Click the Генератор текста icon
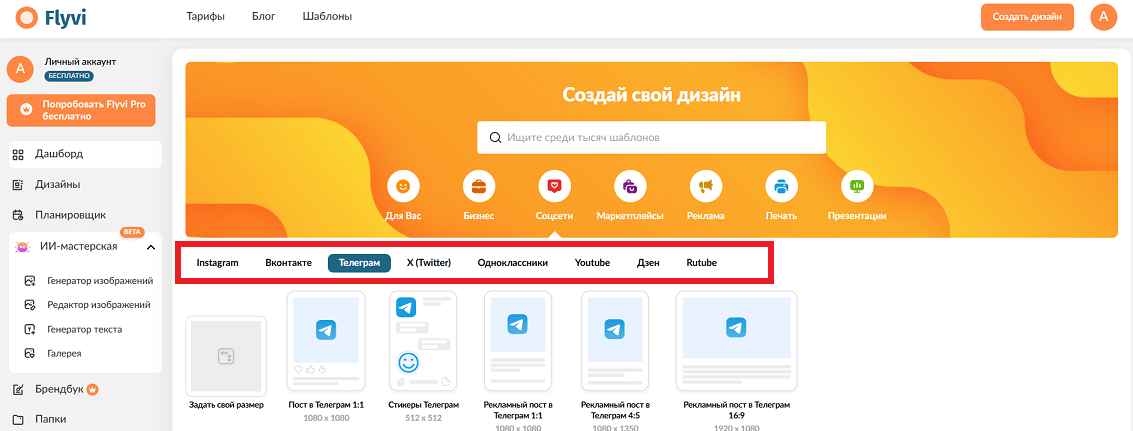The width and height of the screenshot is (1133, 431). (30, 330)
